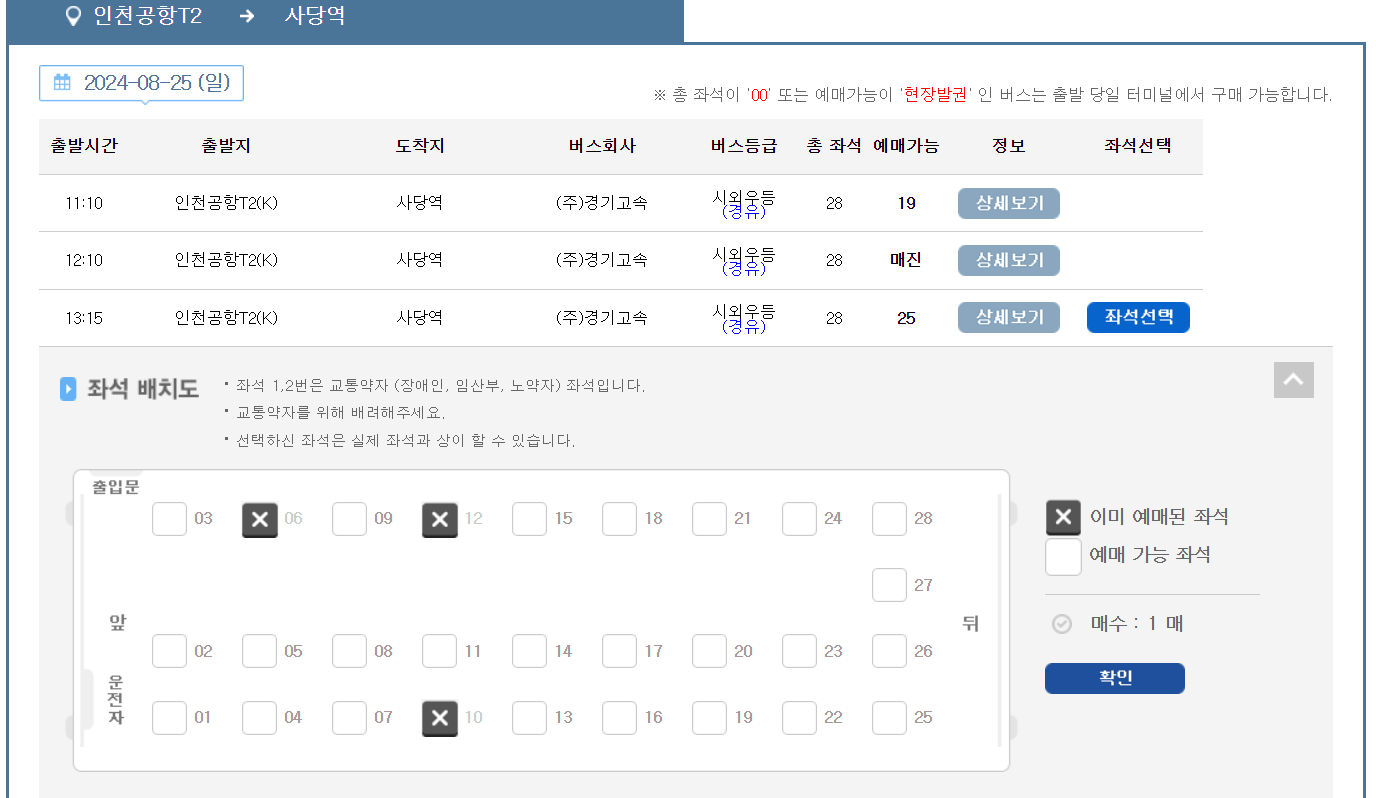Screen dimensions: 1376x798
Task: Select seat 15 checkbox
Action: (529, 519)
